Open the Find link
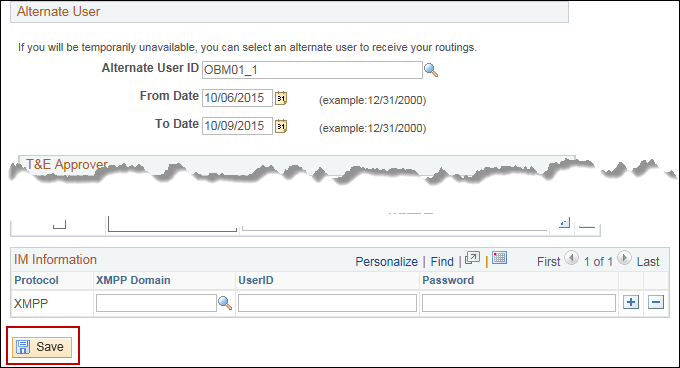Screen dimensions: 680x368 pyautogui.click(x=442, y=261)
